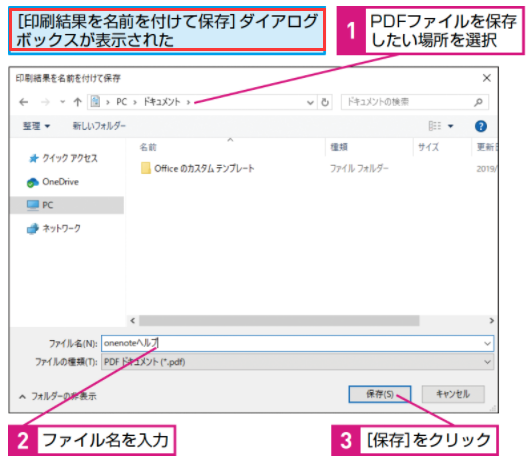
Task: Click the ファイル フォルダー type cell
Action: (359, 168)
